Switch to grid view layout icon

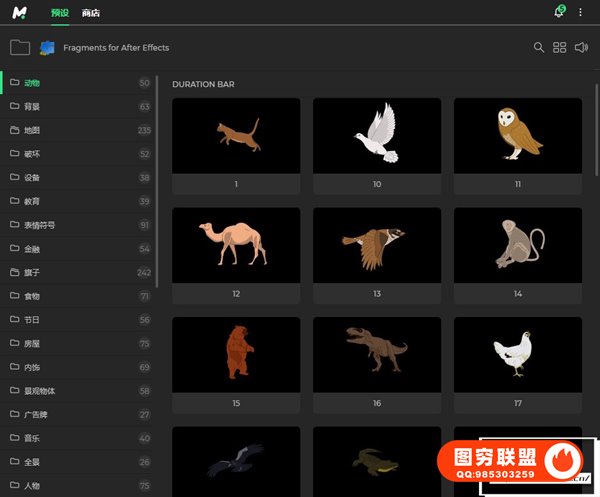point(560,47)
